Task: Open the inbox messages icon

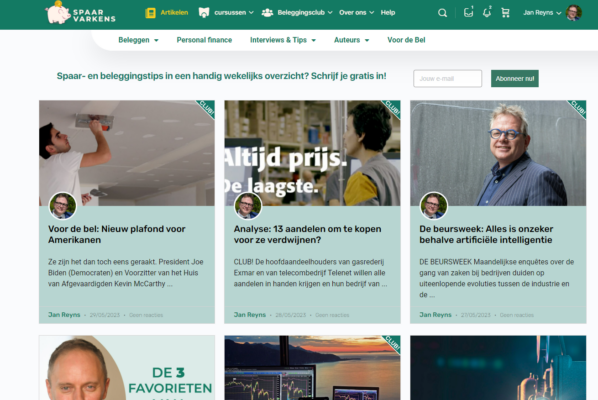Action: pos(468,12)
